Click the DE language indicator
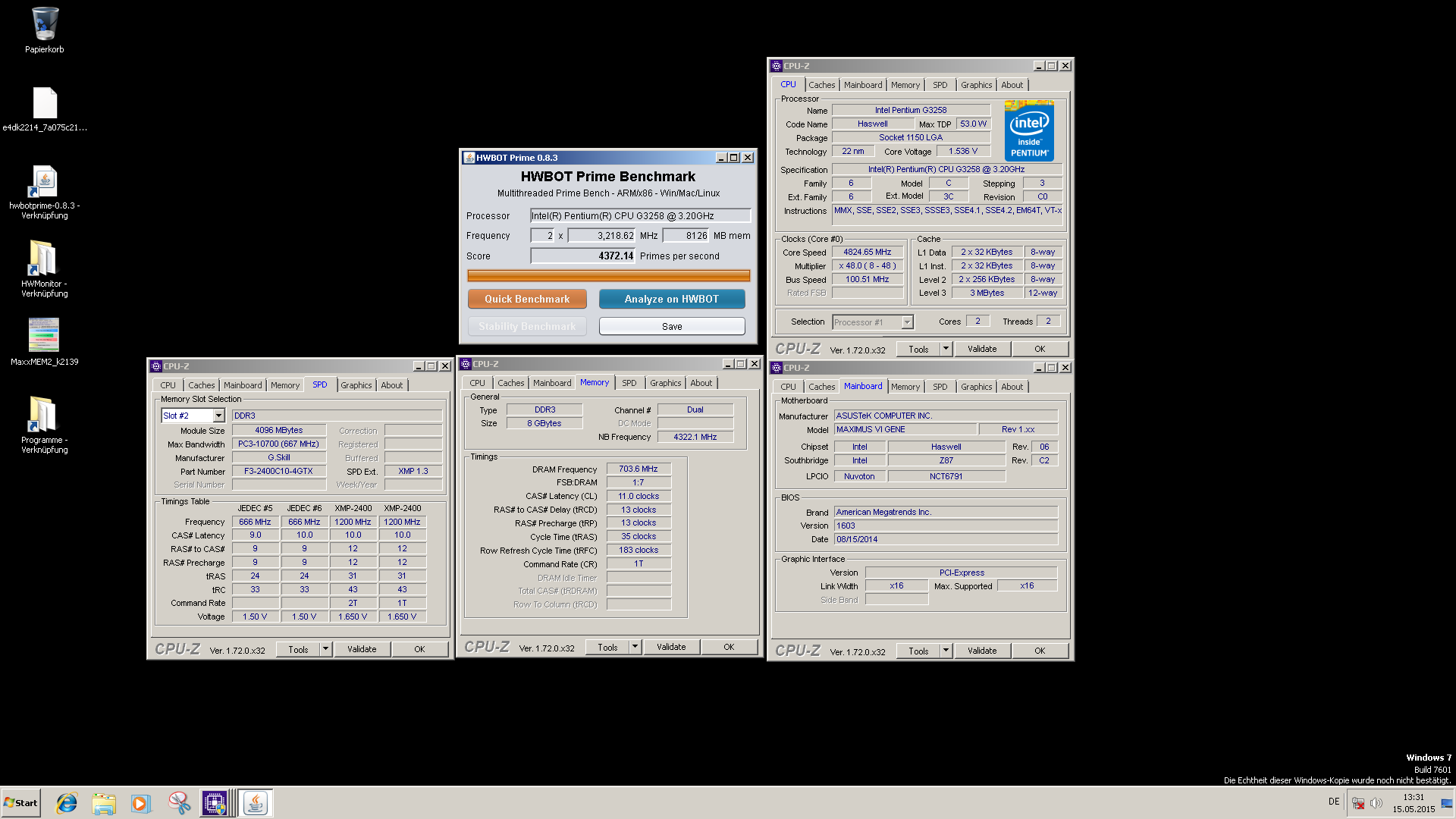This screenshot has width=1456, height=819. (1334, 802)
